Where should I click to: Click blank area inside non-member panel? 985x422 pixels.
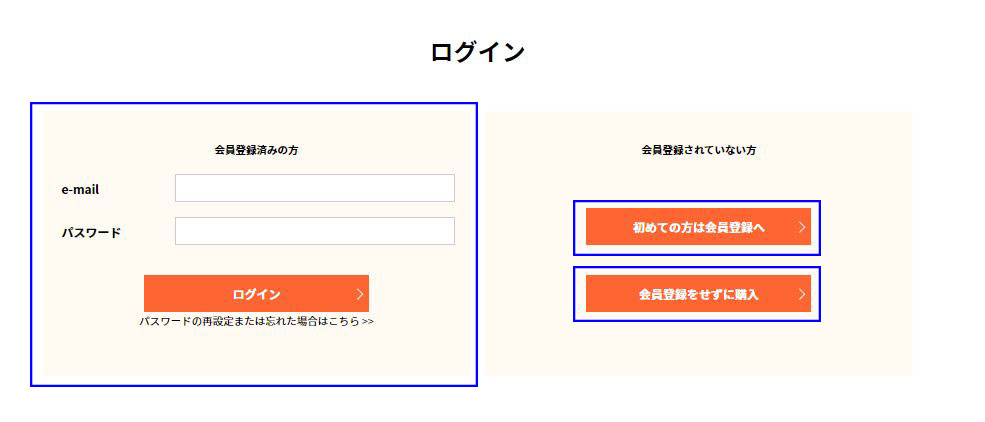(697, 352)
